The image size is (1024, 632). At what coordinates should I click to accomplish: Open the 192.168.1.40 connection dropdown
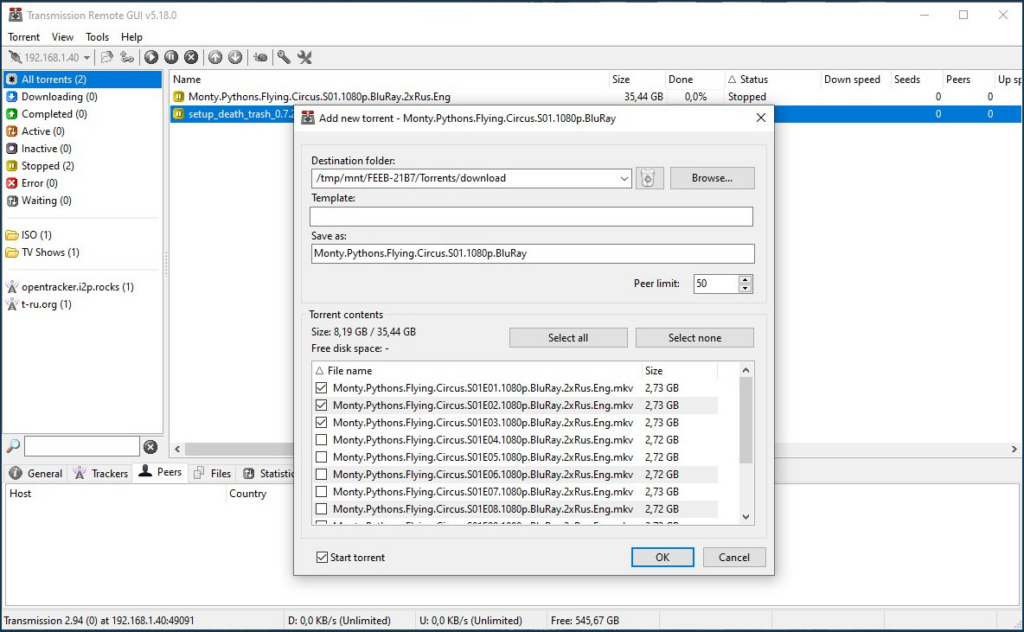(x=87, y=58)
